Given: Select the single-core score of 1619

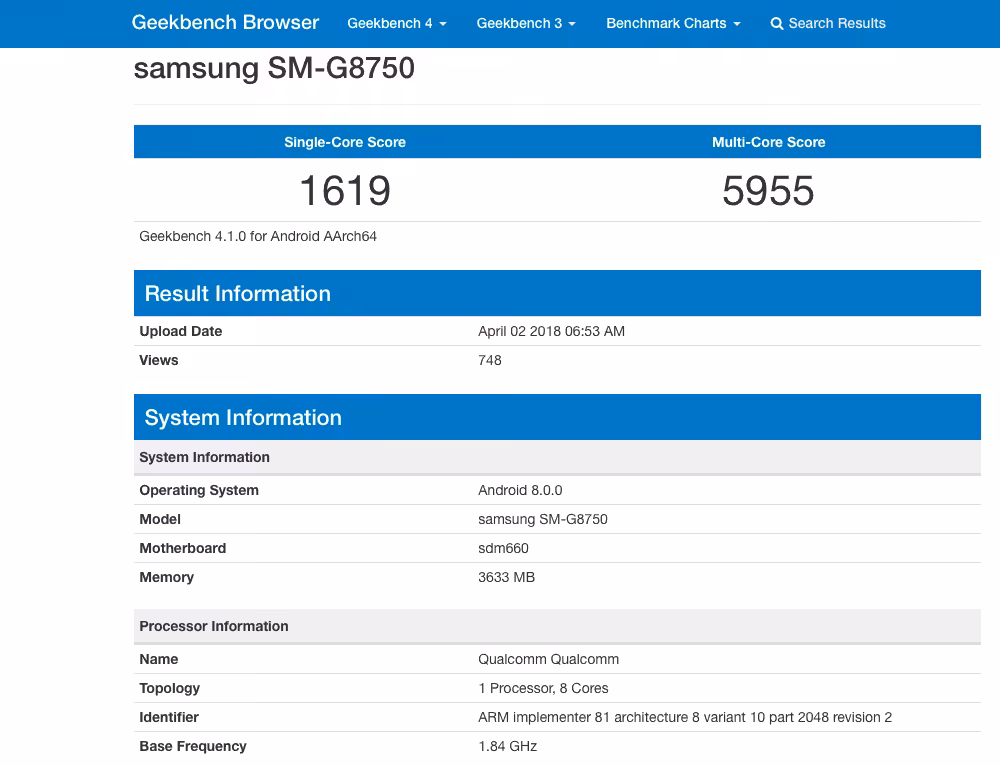Looking at the screenshot, I should click(x=345, y=189).
